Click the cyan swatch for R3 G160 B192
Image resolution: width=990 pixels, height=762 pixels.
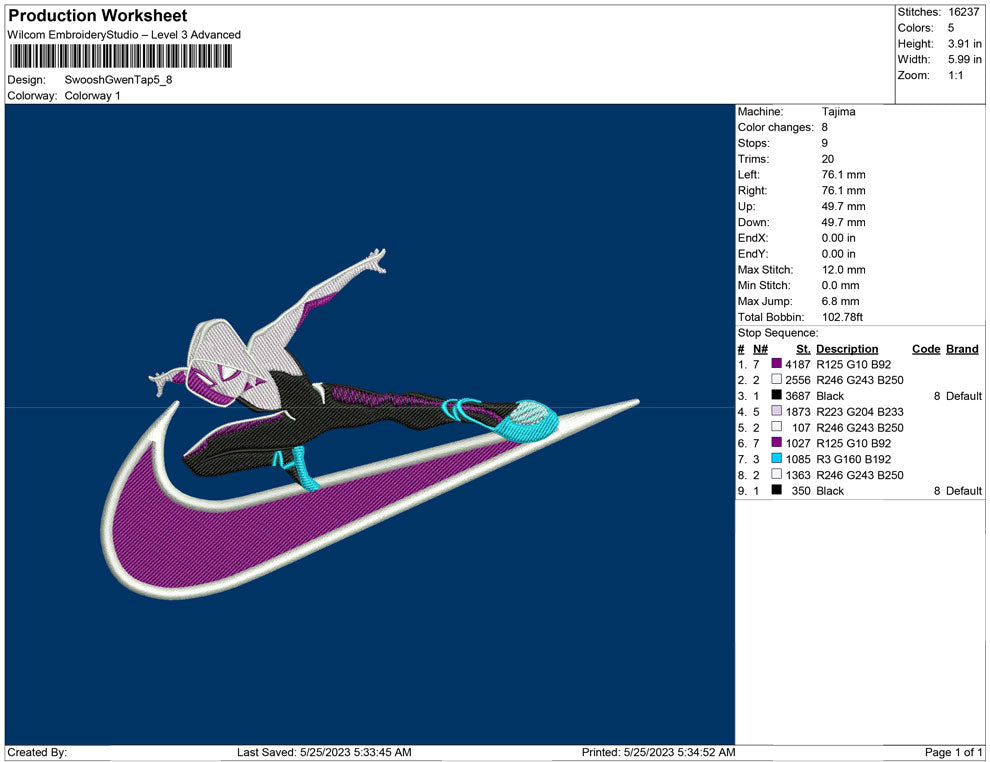777,458
